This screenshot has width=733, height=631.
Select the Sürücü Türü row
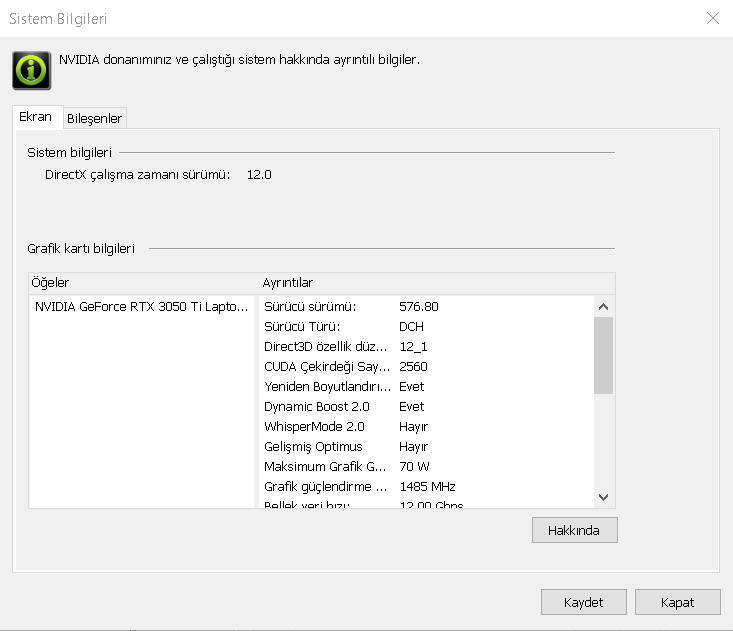pyautogui.click(x=426, y=327)
